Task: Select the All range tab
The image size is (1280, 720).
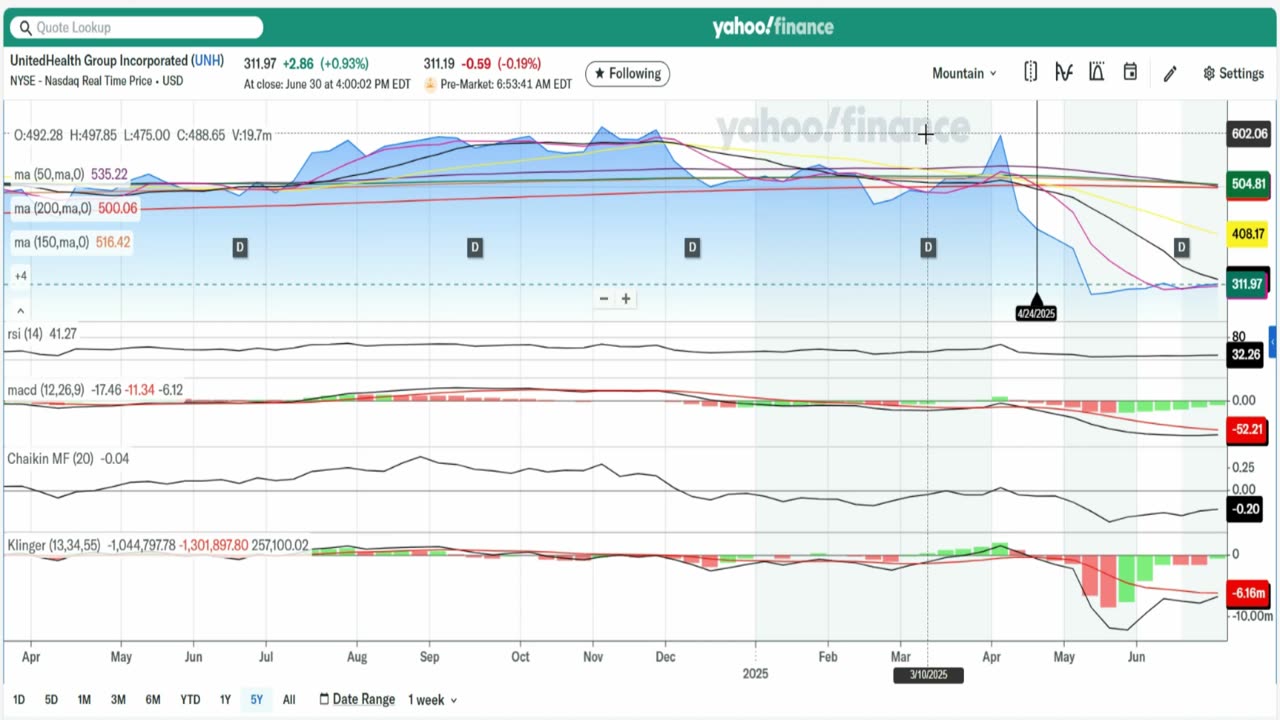Action: [289, 700]
